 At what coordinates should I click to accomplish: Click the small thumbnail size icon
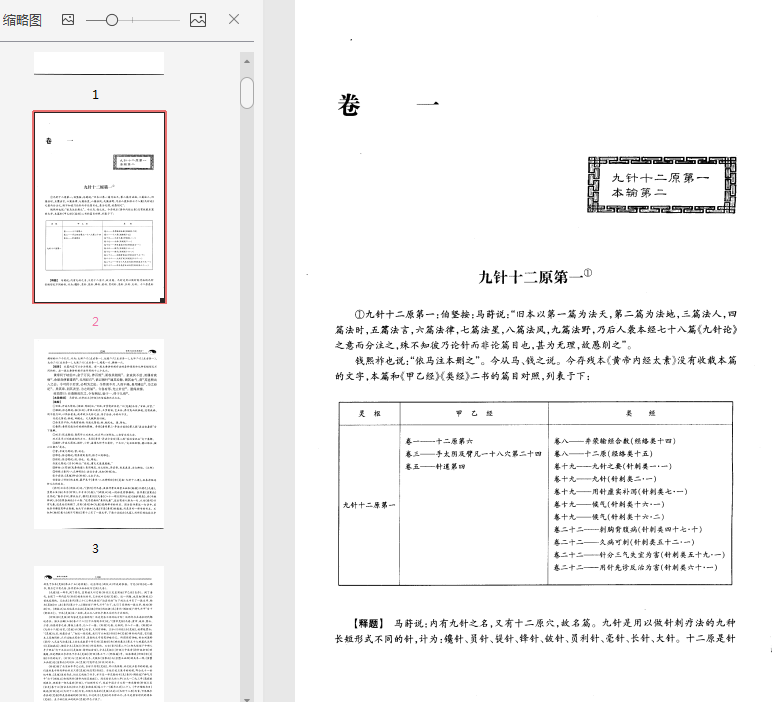click(x=68, y=20)
